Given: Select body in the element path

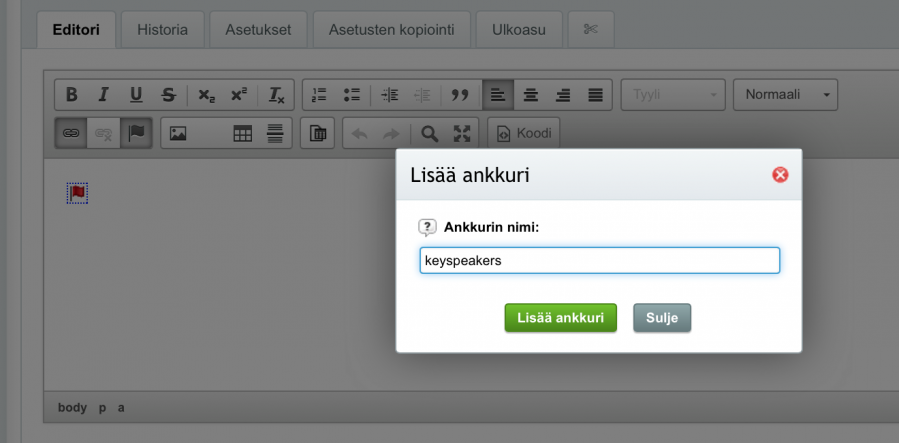Looking at the screenshot, I should click(x=72, y=408).
